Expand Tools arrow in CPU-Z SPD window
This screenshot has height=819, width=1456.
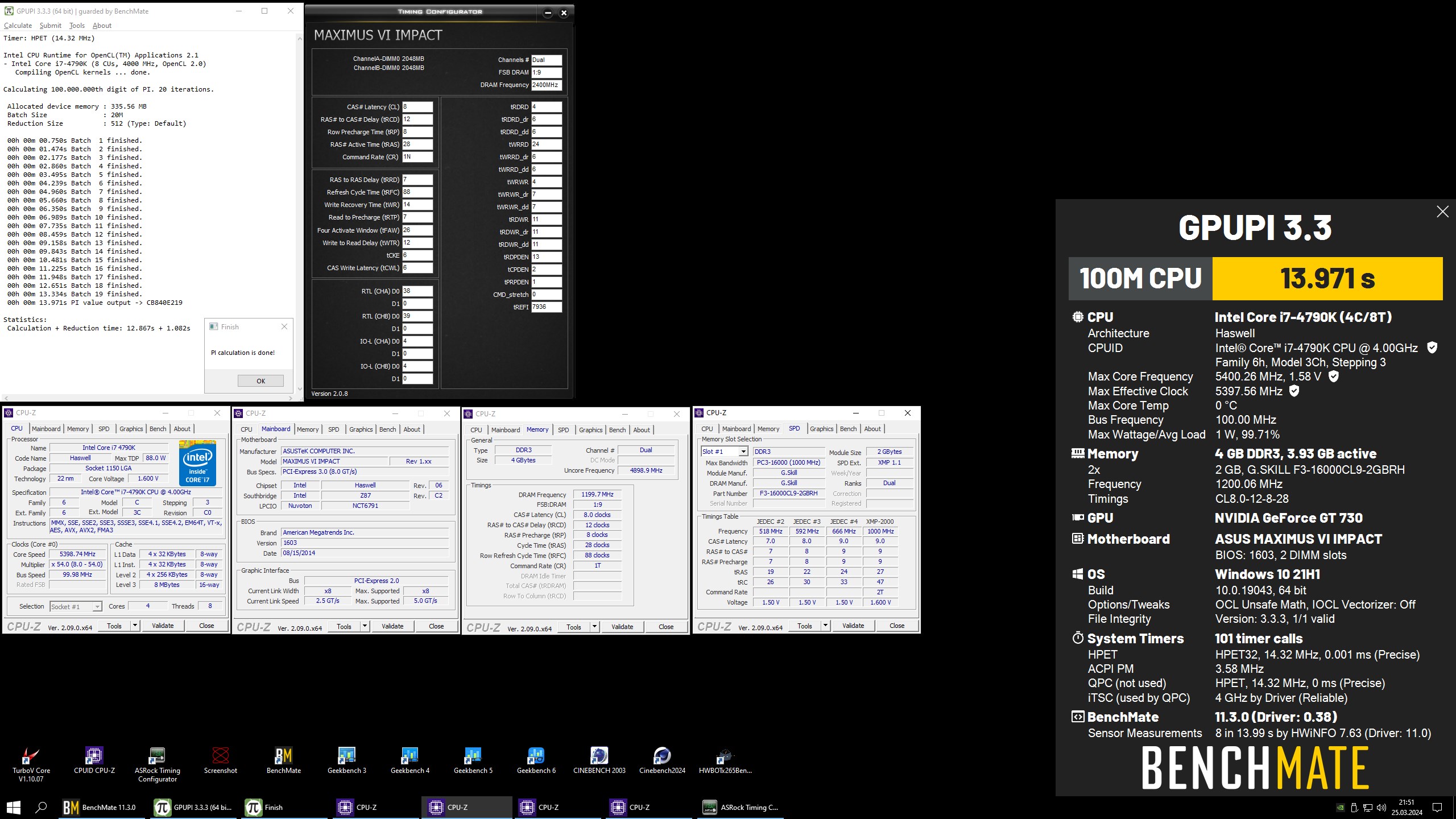(826, 626)
